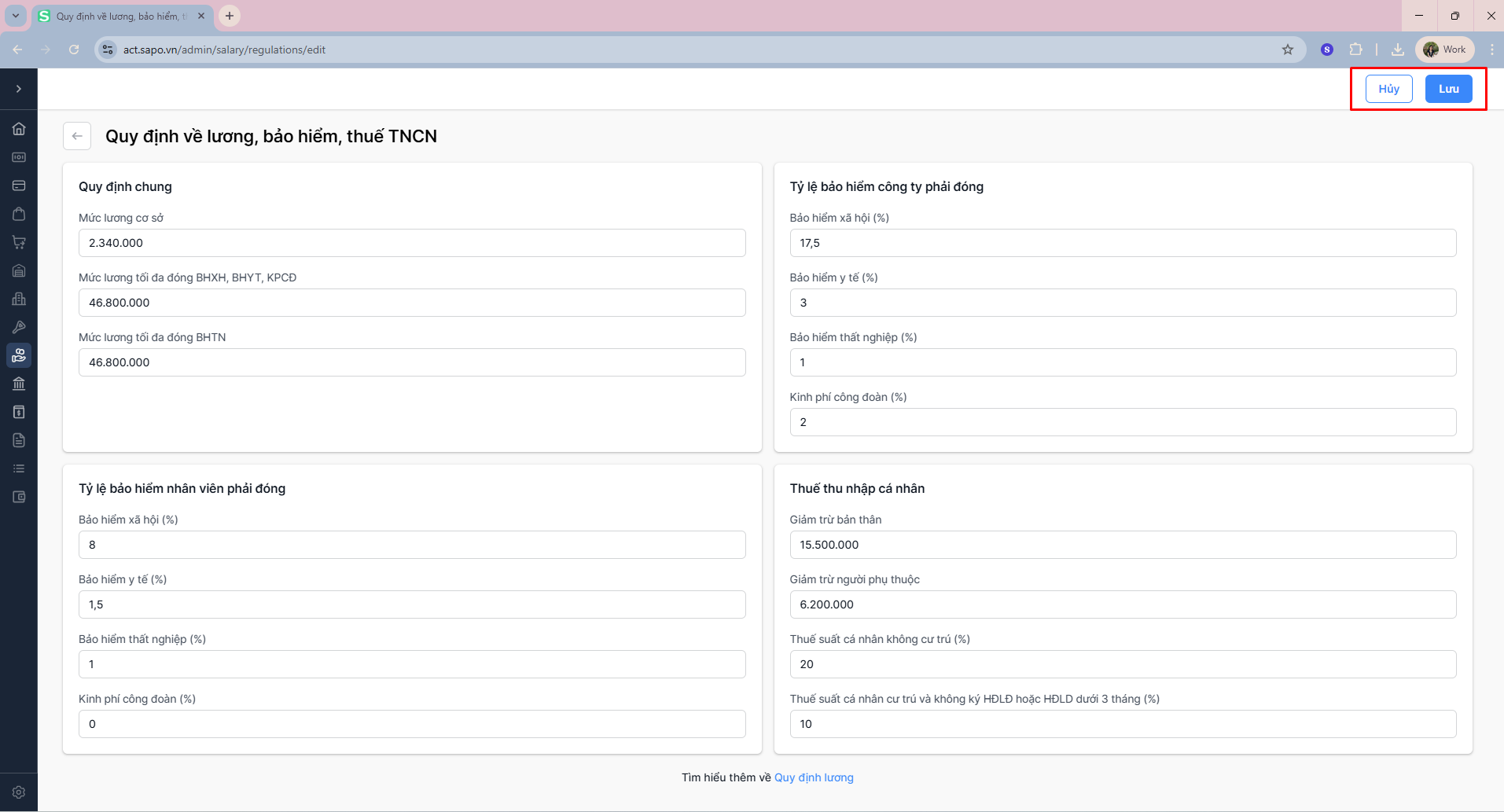Click the bank building sidebar icon
The image size is (1504, 812).
pyautogui.click(x=19, y=384)
